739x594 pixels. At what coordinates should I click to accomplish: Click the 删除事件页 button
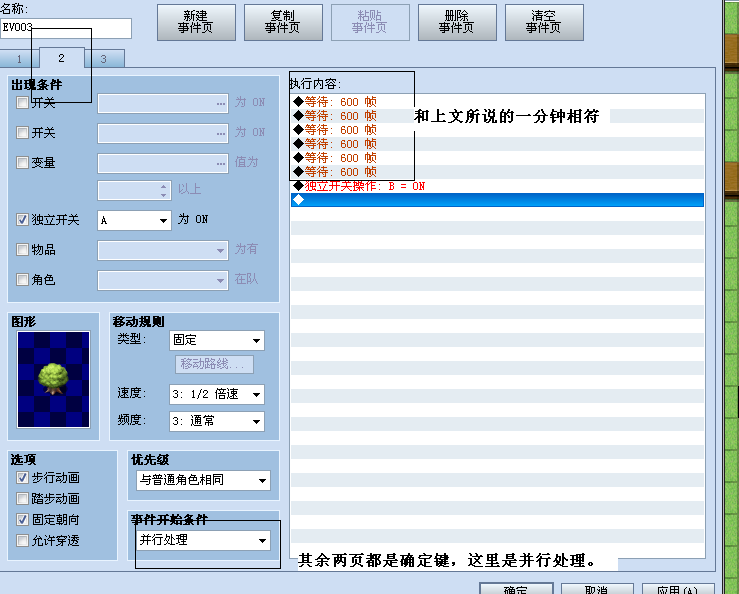pyautogui.click(x=457, y=22)
